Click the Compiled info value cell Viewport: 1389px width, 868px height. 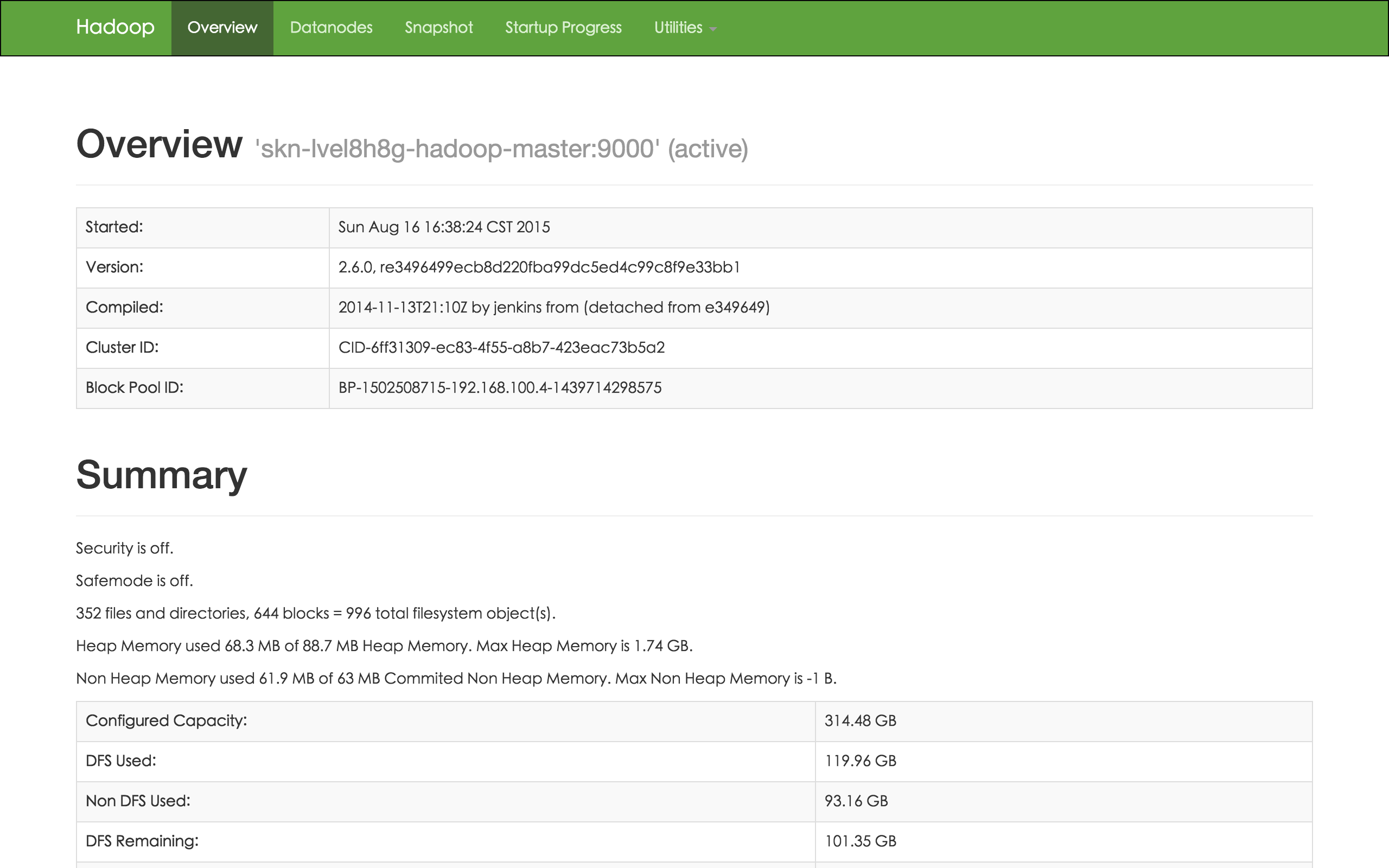tap(554, 308)
